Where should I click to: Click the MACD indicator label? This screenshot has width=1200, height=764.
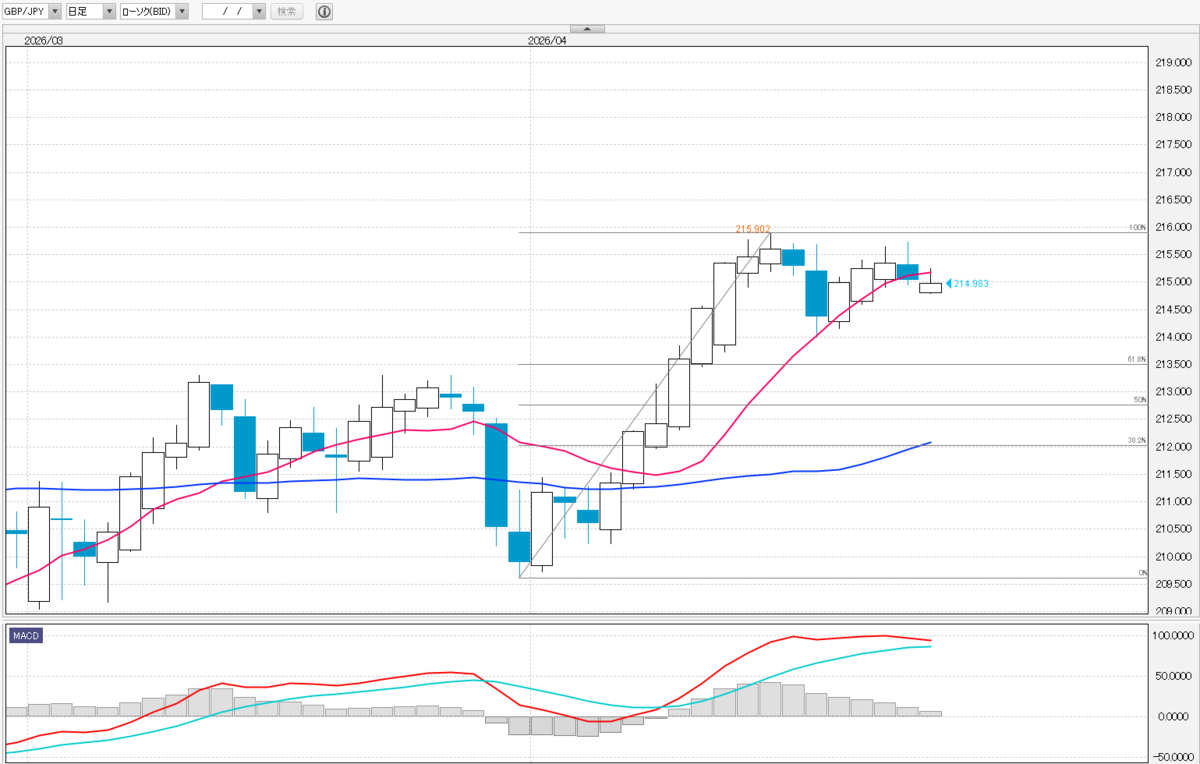[x=25, y=636]
